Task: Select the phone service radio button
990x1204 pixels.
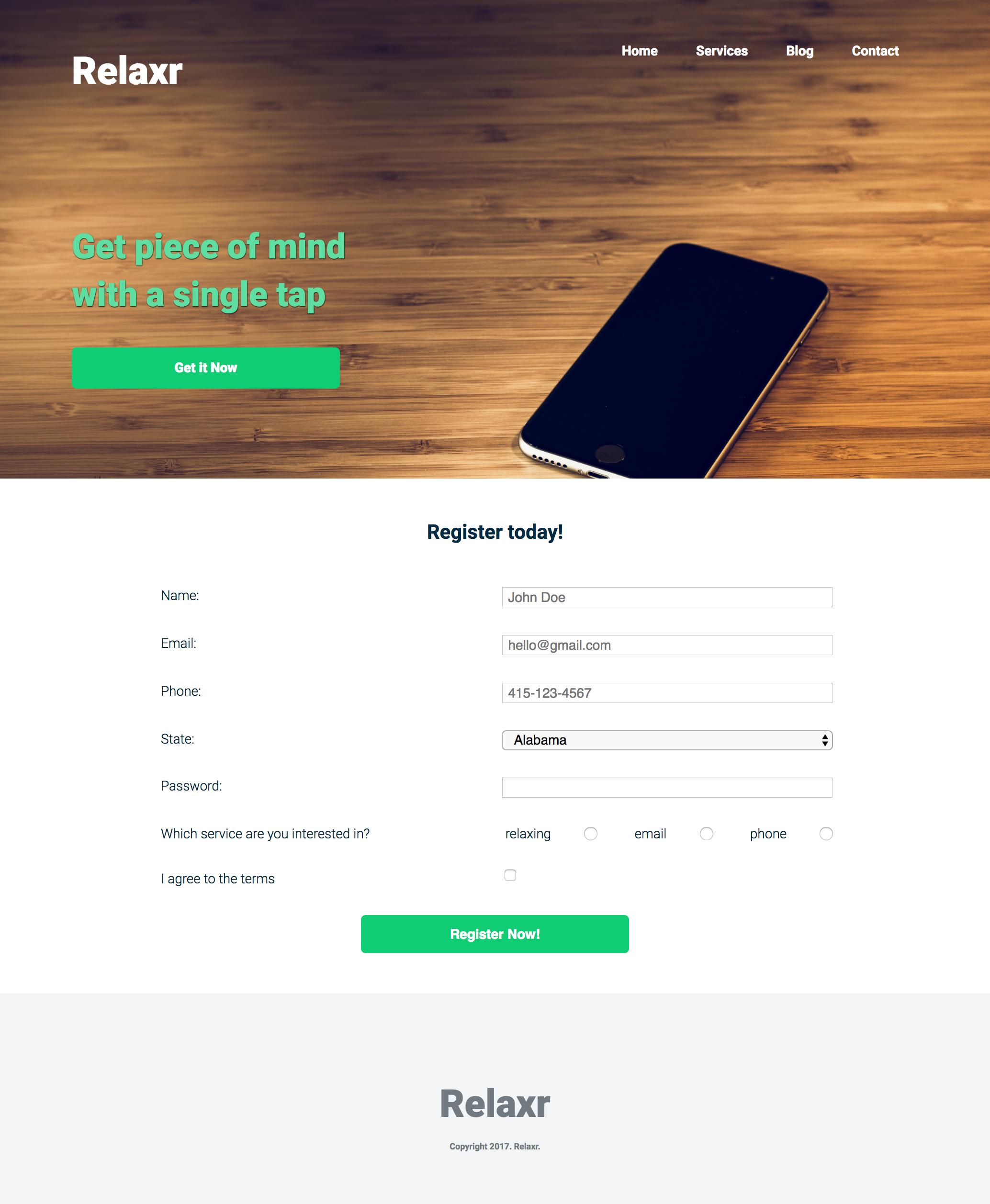Action: click(826, 834)
